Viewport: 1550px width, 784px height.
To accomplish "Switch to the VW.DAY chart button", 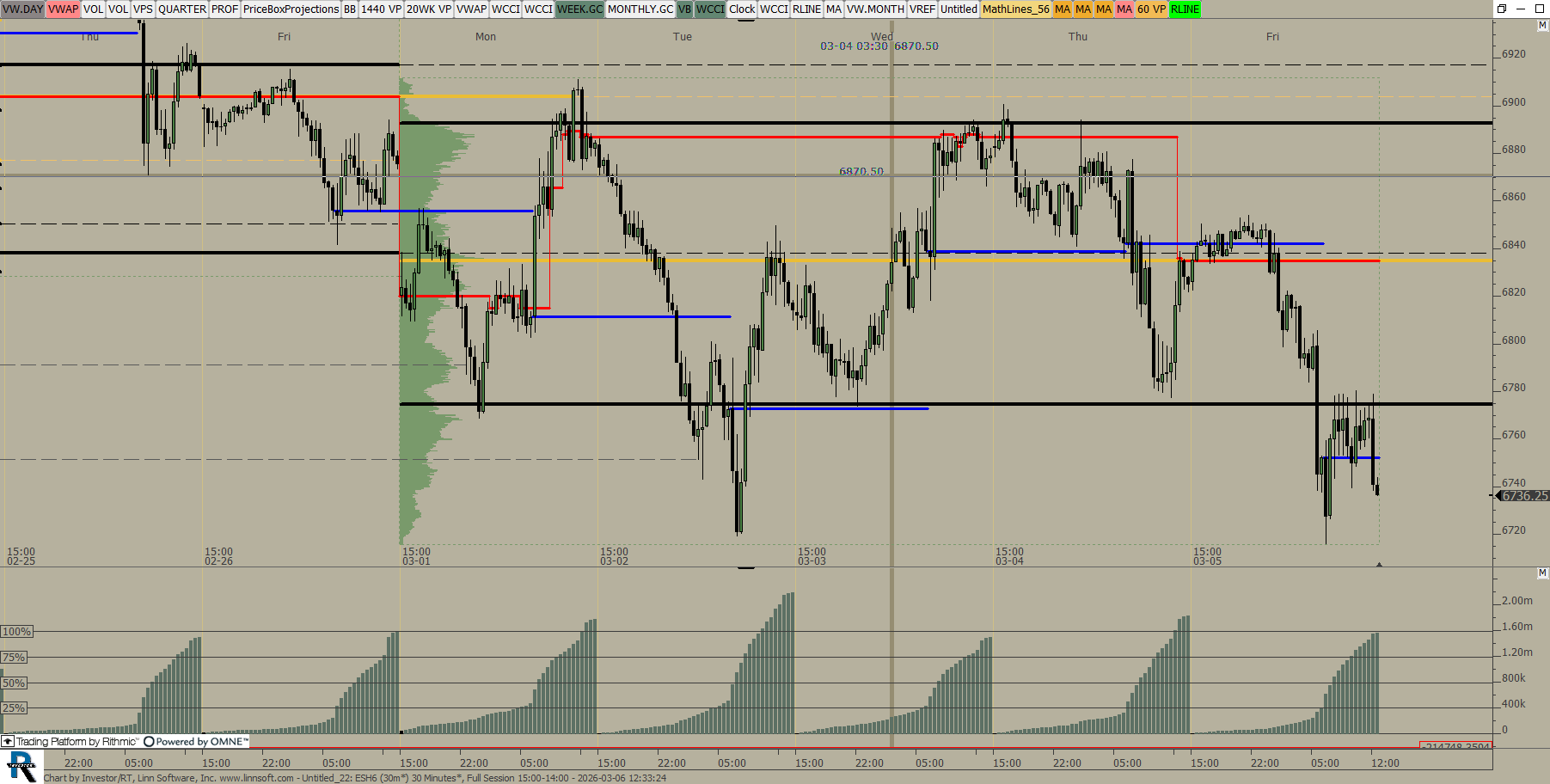I will [x=22, y=9].
